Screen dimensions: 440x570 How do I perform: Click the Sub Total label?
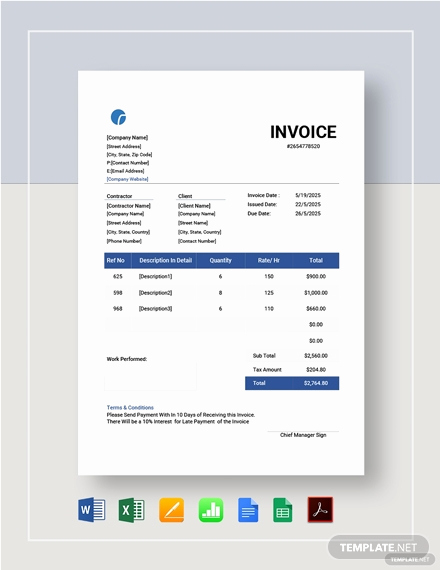(264, 356)
